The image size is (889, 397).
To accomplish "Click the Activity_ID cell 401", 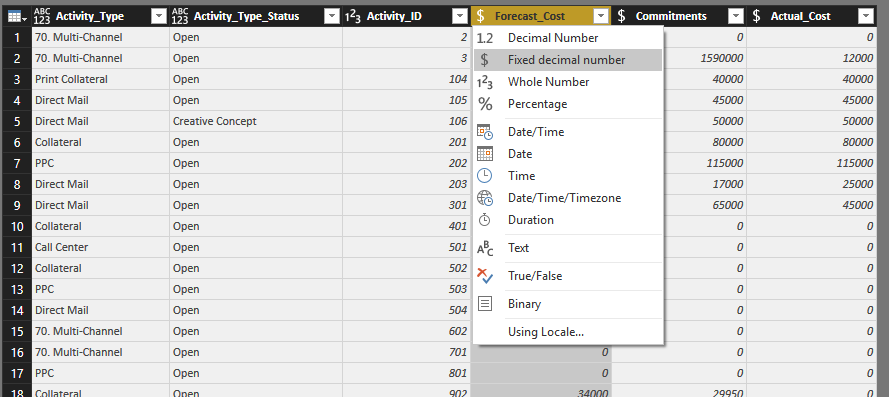I will [x=406, y=226].
